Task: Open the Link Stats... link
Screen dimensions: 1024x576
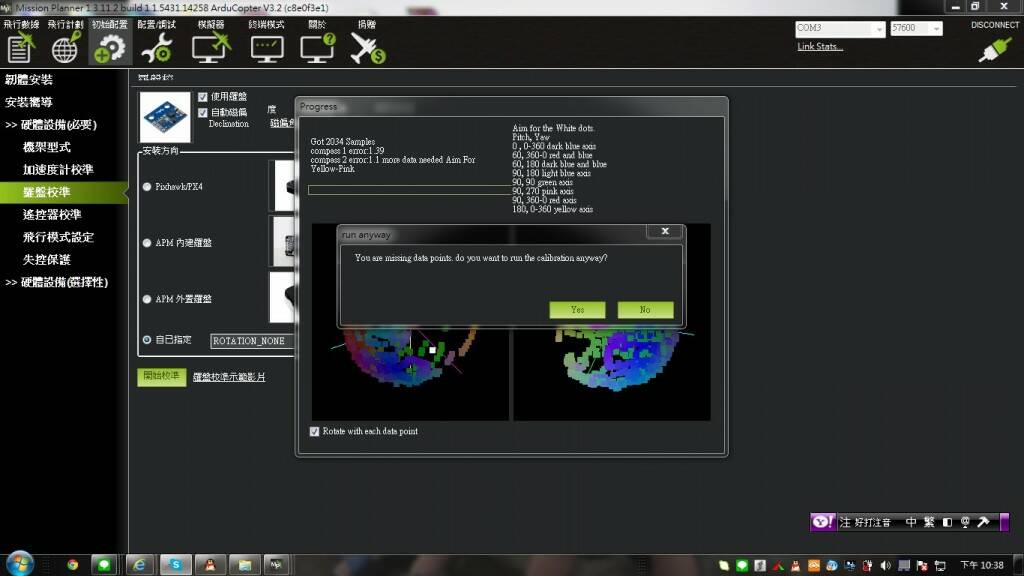Action: 820,47
